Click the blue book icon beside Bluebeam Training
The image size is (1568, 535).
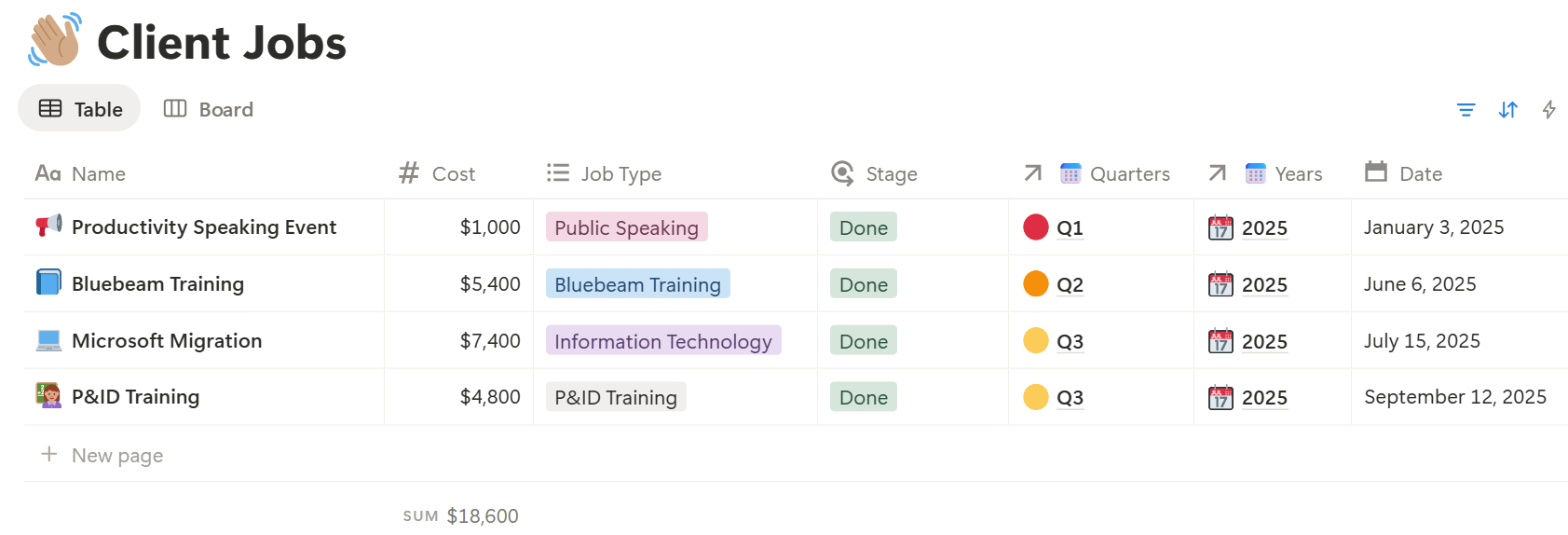point(48,282)
